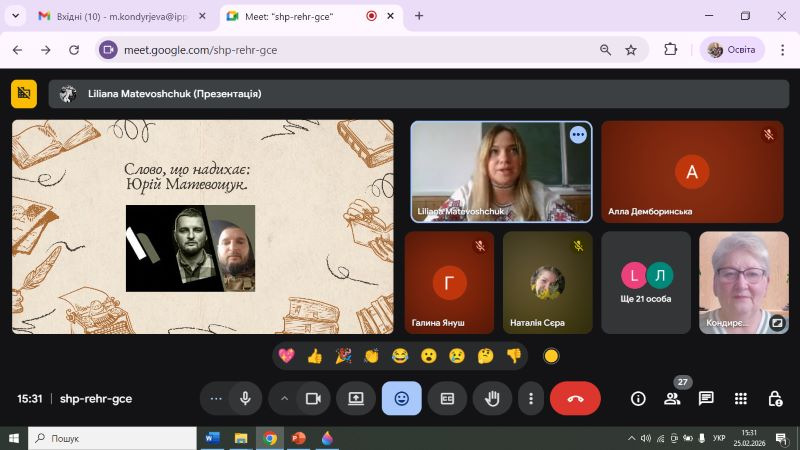Open more options three-dot menu in controls
This screenshot has width=800, height=450.
[531, 398]
